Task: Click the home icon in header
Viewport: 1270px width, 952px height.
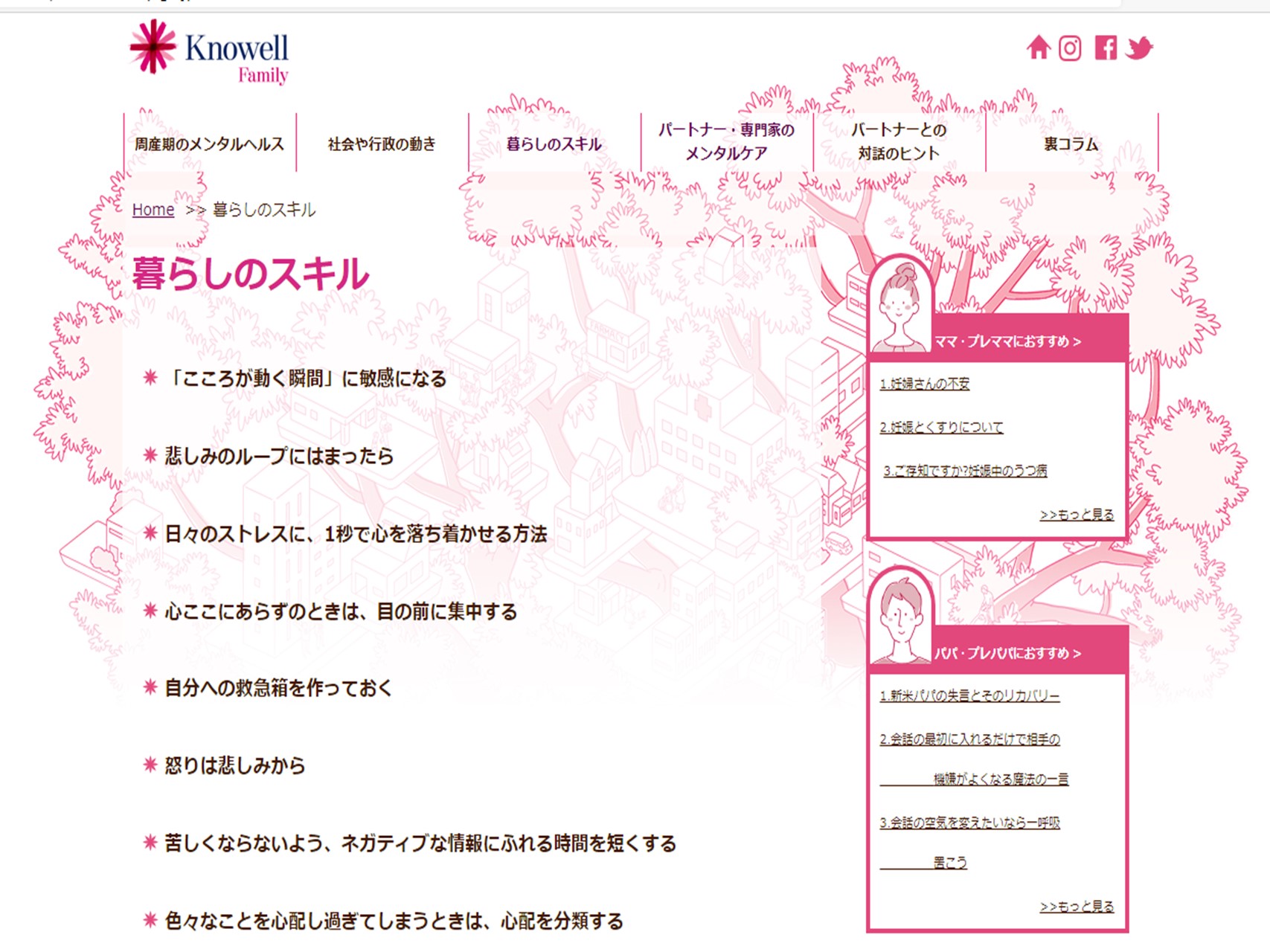Action: (1038, 48)
